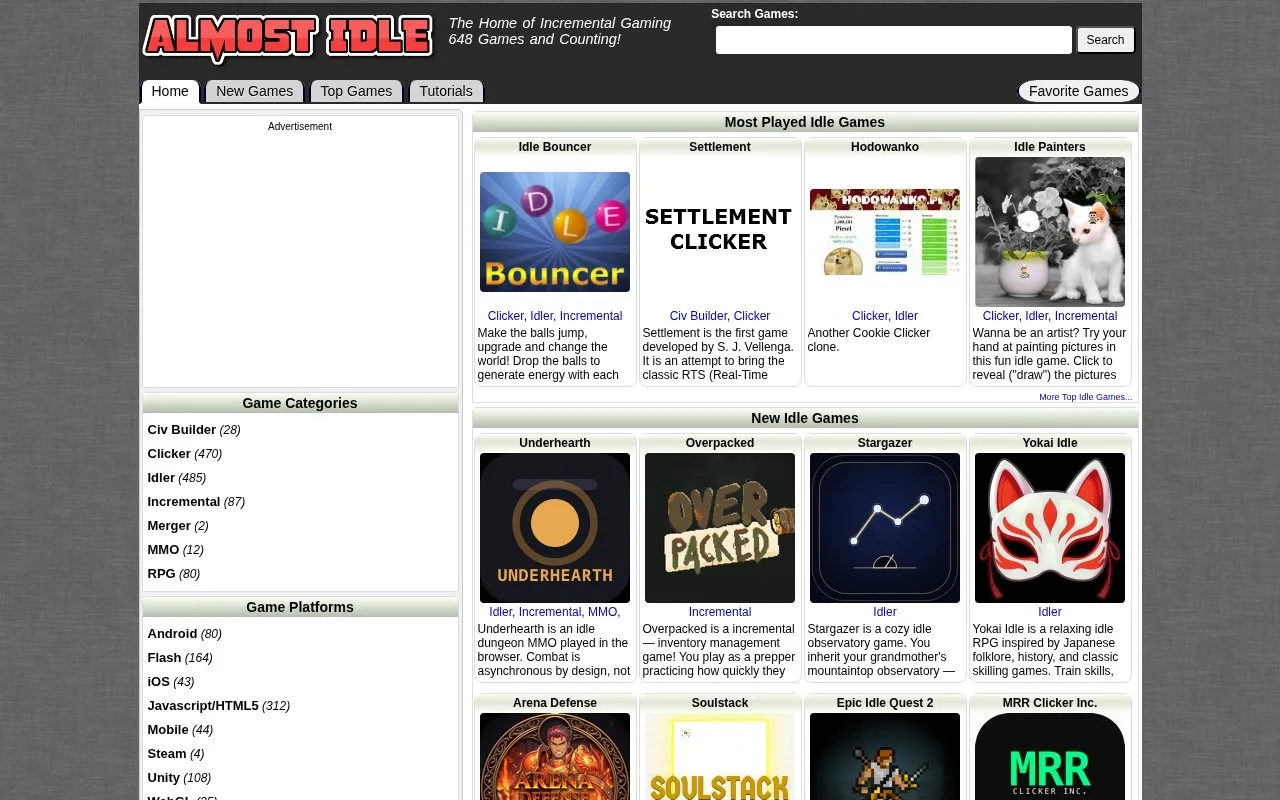1280x800 pixels.
Task: Click the Underhearth title link
Action: pos(555,443)
